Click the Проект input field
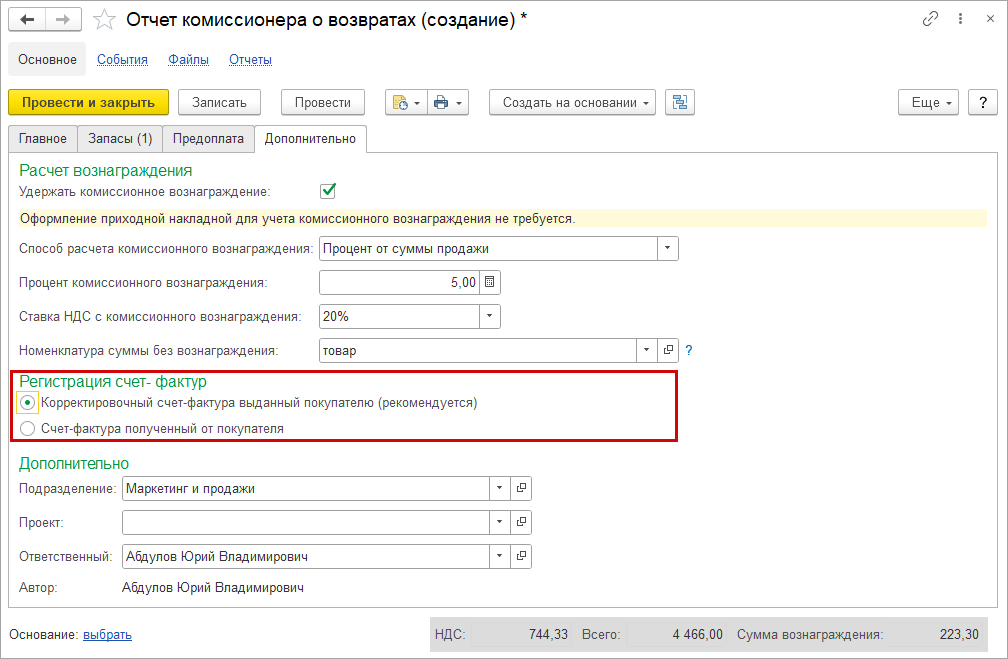Viewport: 1008px width, 659px height. [x=305, y=523]
